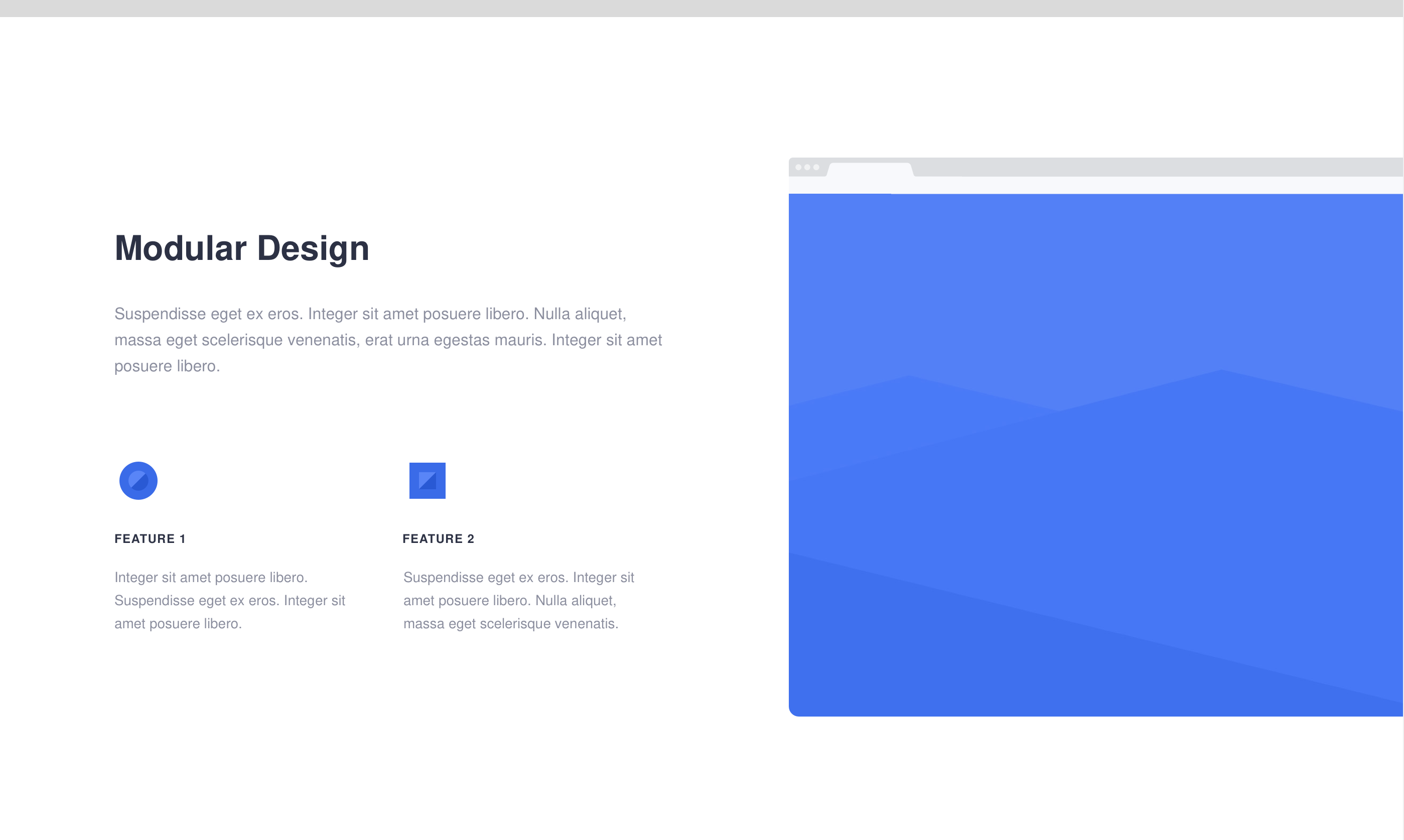
Task: Click the middle dot in mockup browser
Action: pos(807,167)
